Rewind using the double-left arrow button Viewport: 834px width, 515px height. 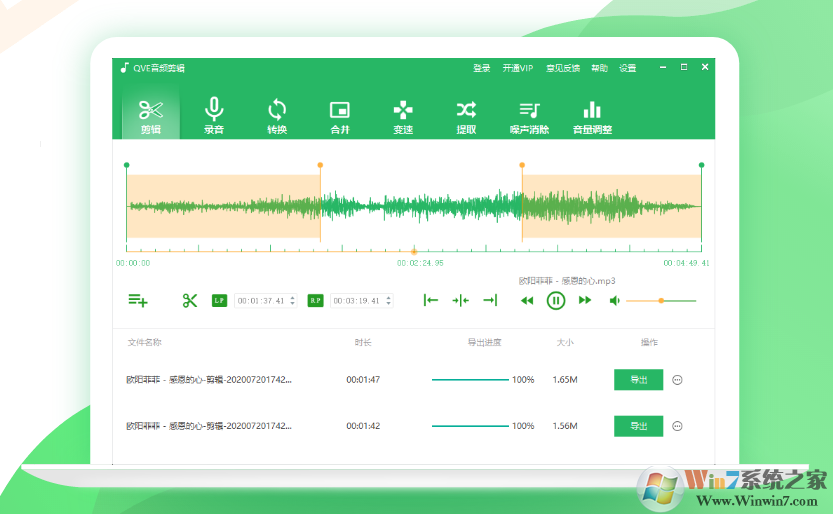pyautogui.click(x=527, y=300)
